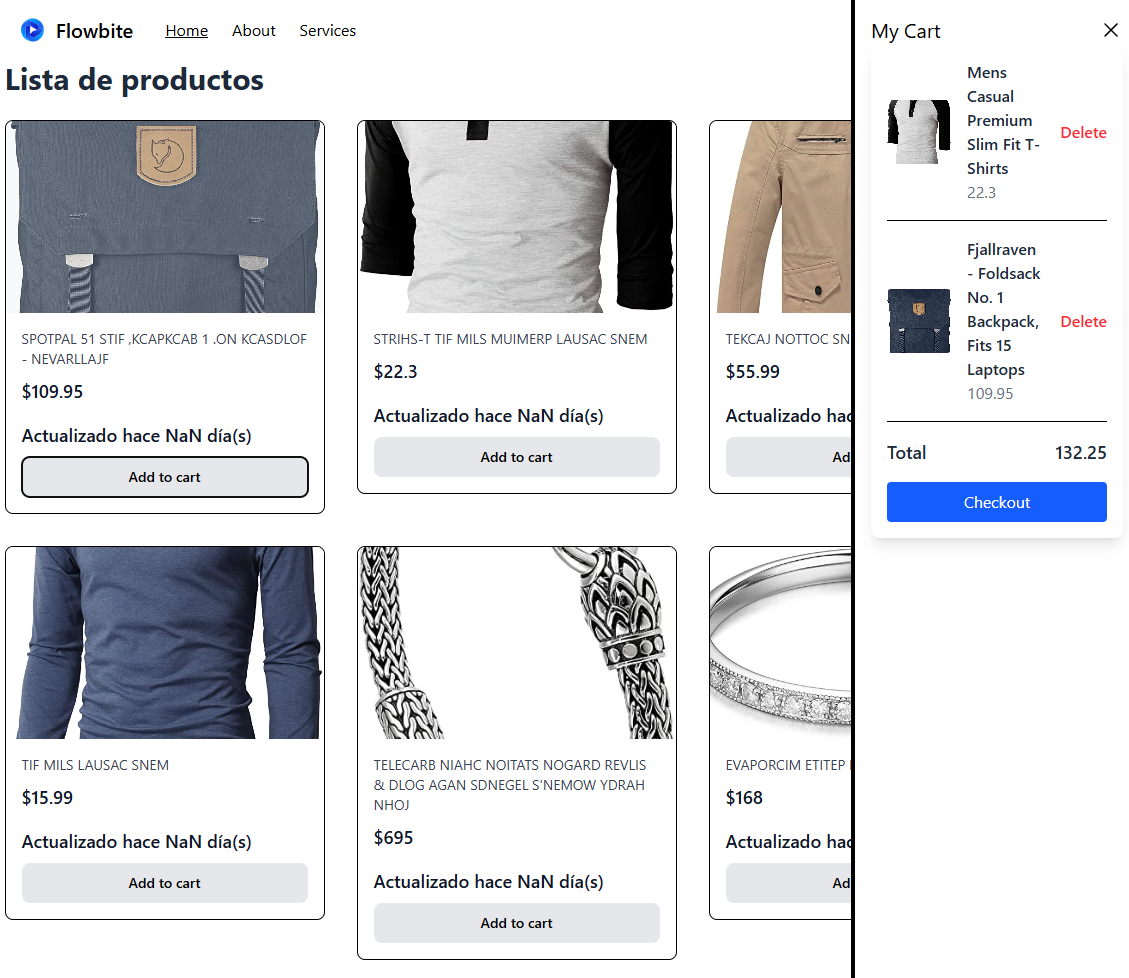Go to the About page
The image size is (1129, 978).
point(253,31)
